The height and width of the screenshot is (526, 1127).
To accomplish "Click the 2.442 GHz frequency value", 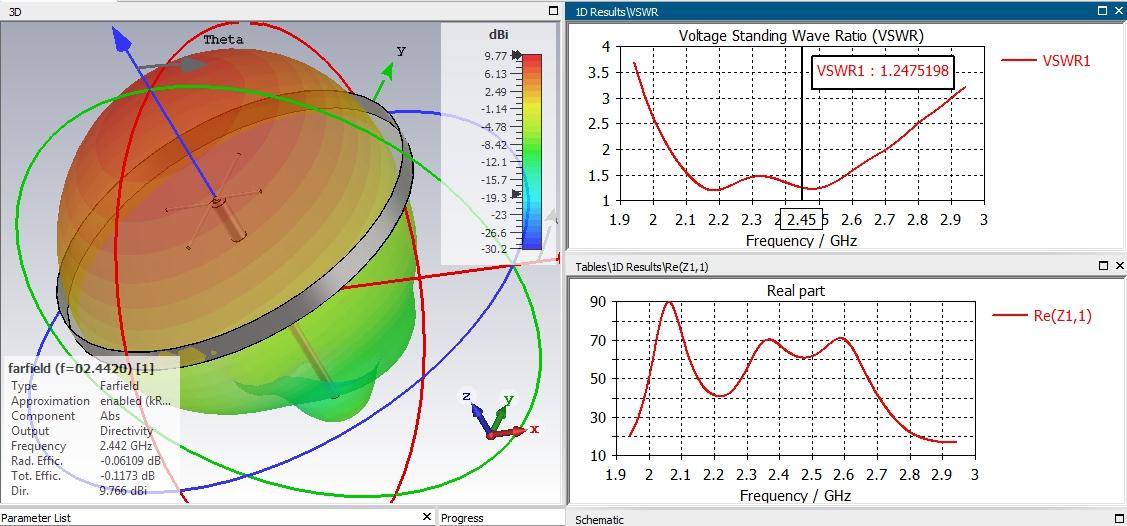I will pos(124,446).
